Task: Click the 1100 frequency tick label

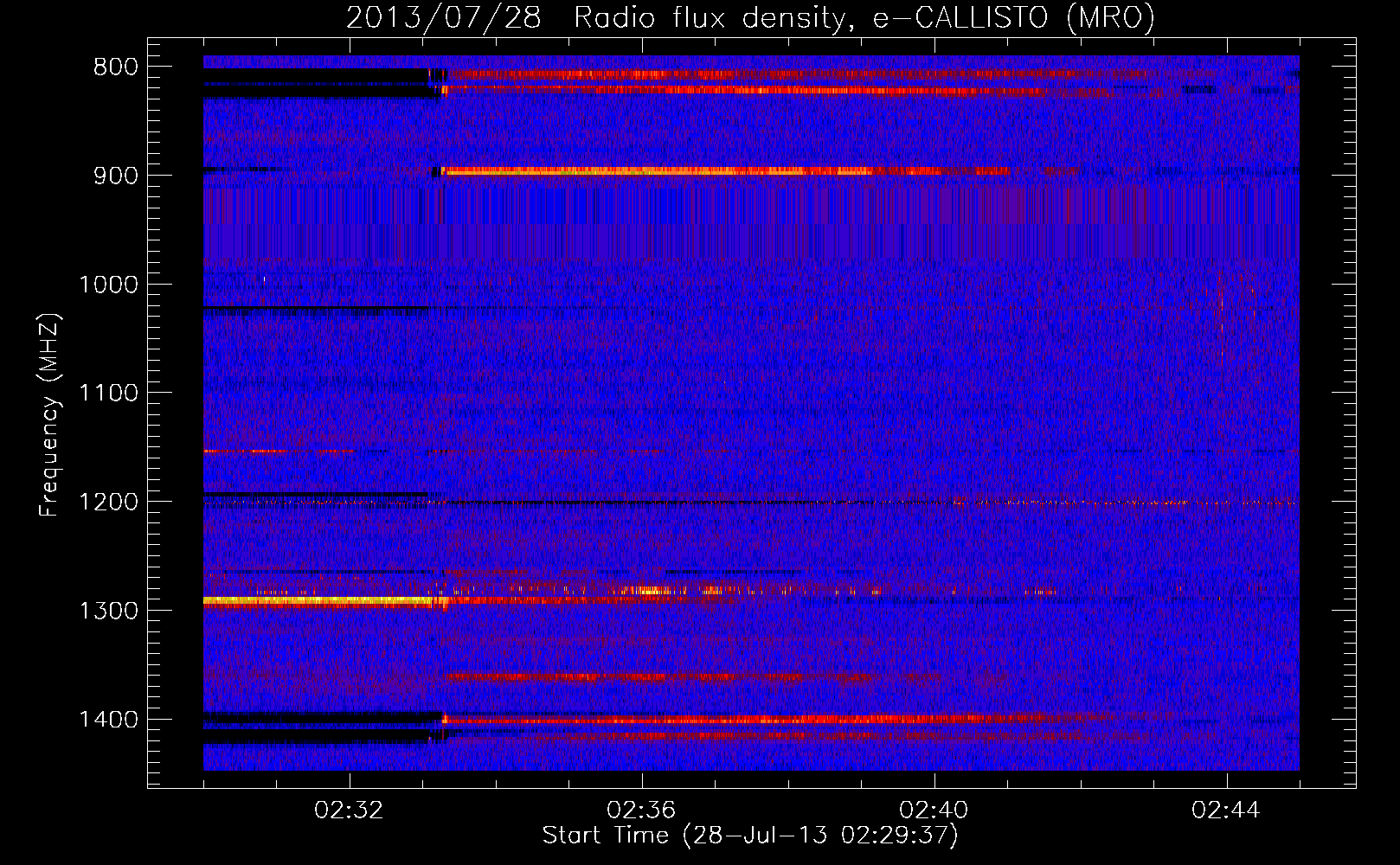Action: pyautogui.click(x=108, y=394)
